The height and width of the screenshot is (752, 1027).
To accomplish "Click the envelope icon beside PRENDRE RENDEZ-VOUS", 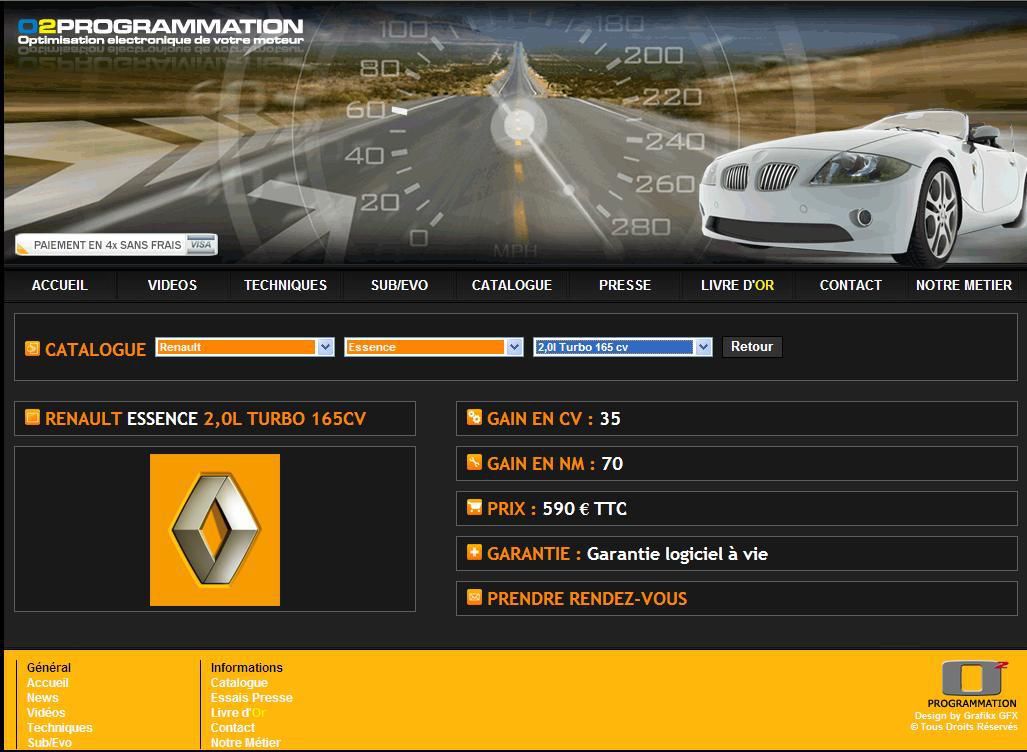I will click(474, 597).
